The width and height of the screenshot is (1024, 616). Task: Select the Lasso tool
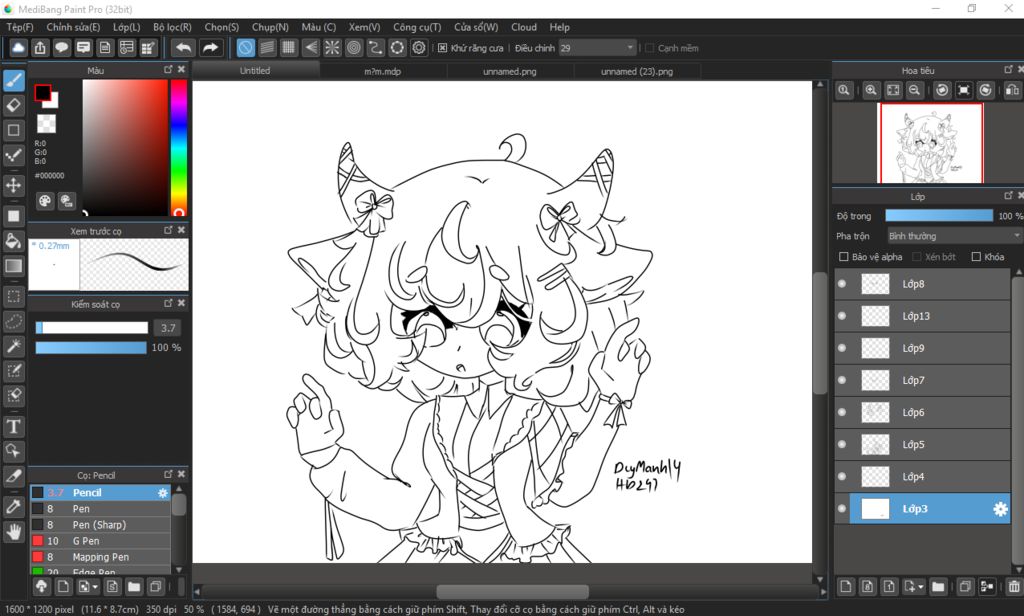(14, 321)
